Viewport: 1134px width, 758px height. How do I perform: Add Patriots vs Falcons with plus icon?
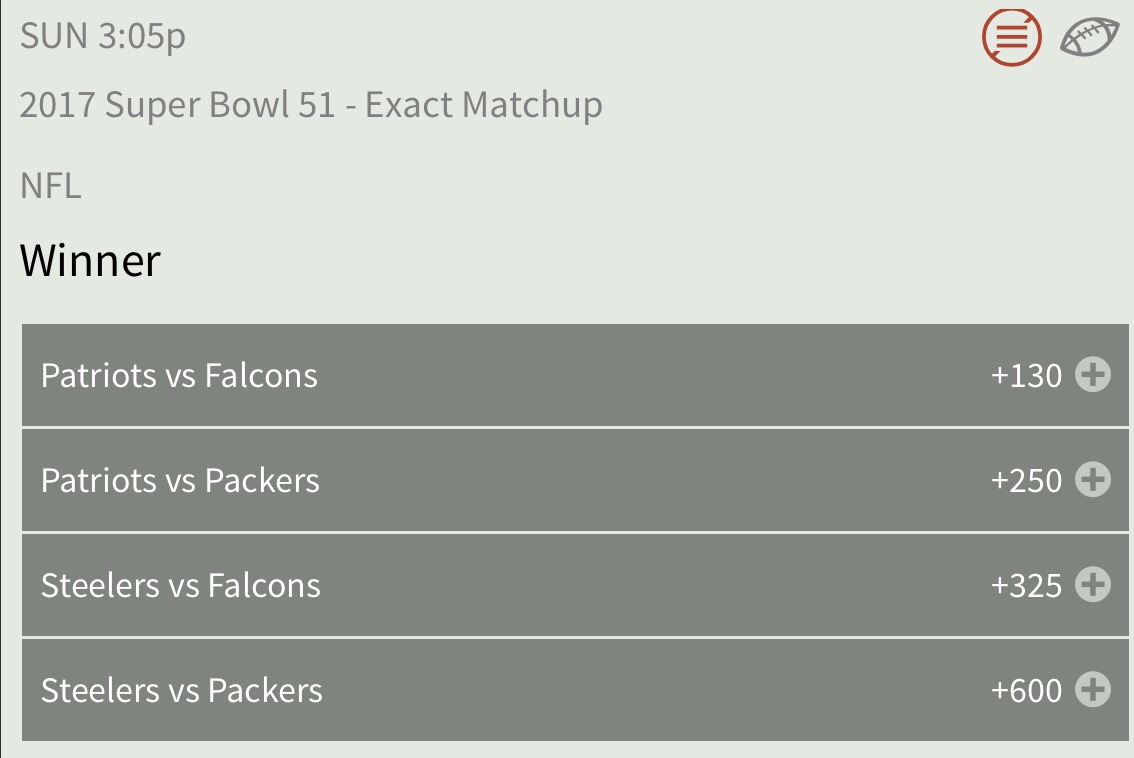[1092, 375]
